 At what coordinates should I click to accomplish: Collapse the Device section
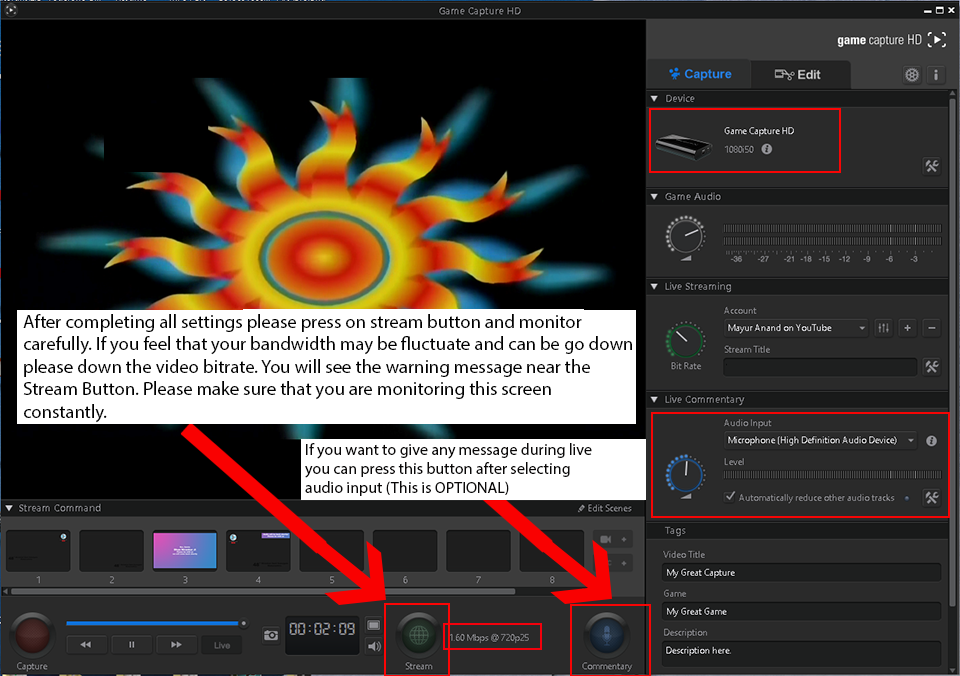[654, 98]
